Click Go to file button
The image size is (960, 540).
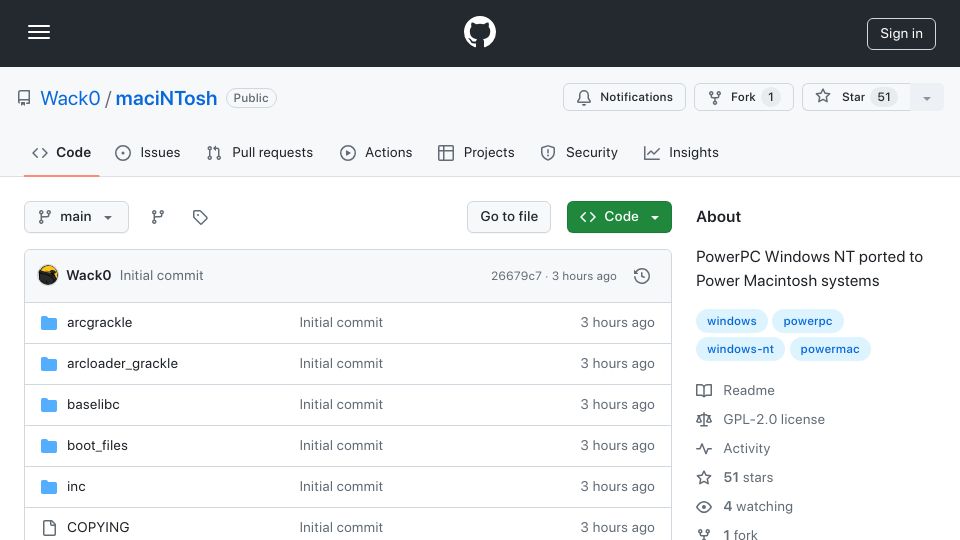coord(509,217)
